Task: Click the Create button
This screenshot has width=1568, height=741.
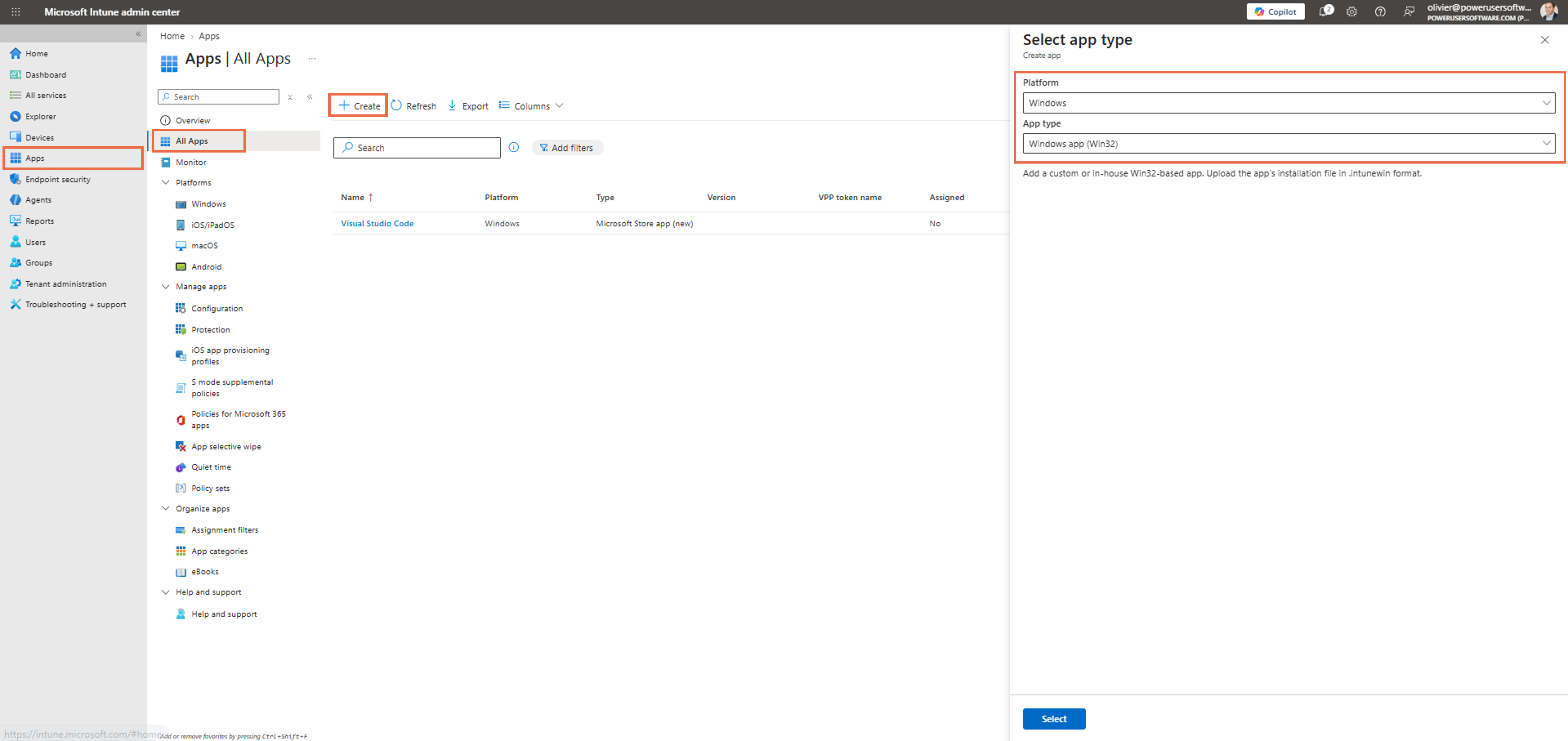Action: click(359, 106)
